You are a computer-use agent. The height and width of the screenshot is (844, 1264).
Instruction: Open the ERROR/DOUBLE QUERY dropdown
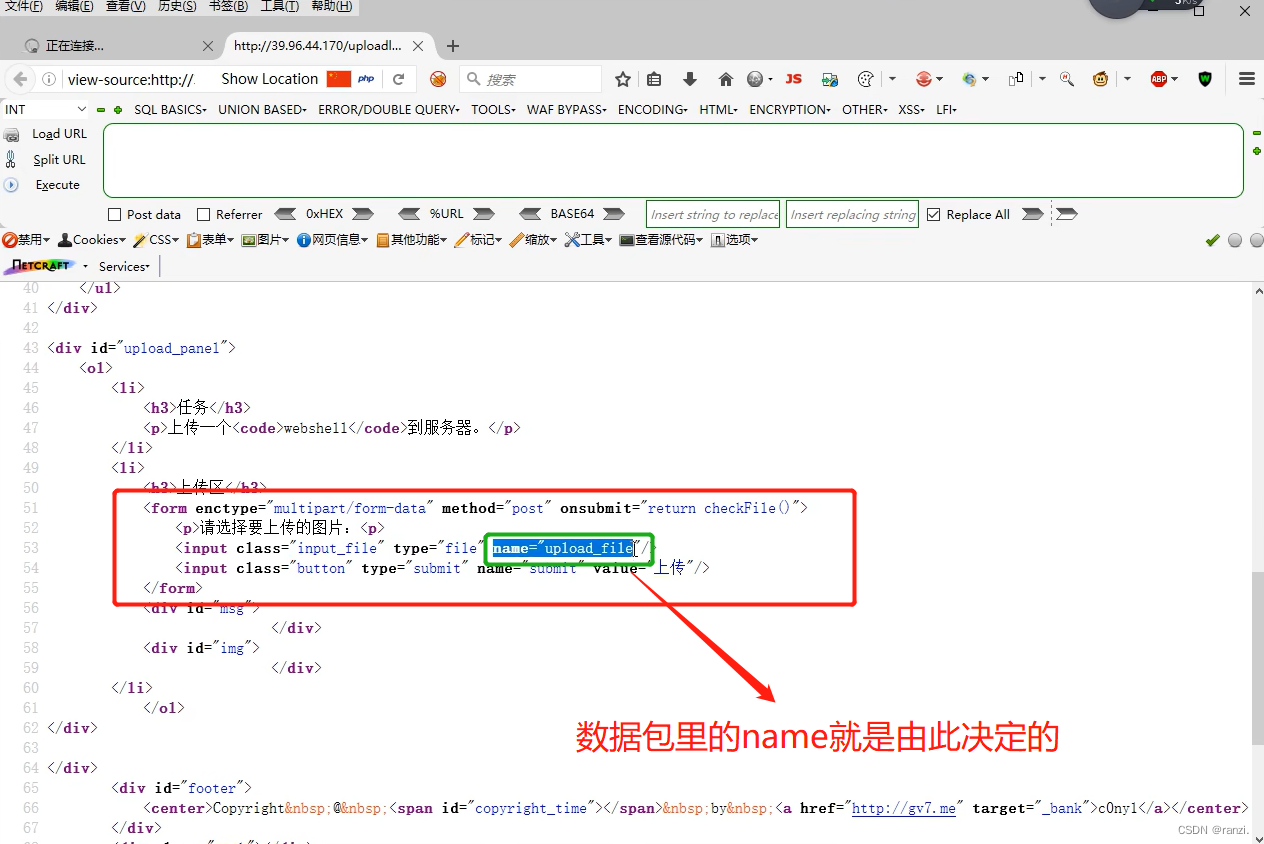(x=388, y=110)
